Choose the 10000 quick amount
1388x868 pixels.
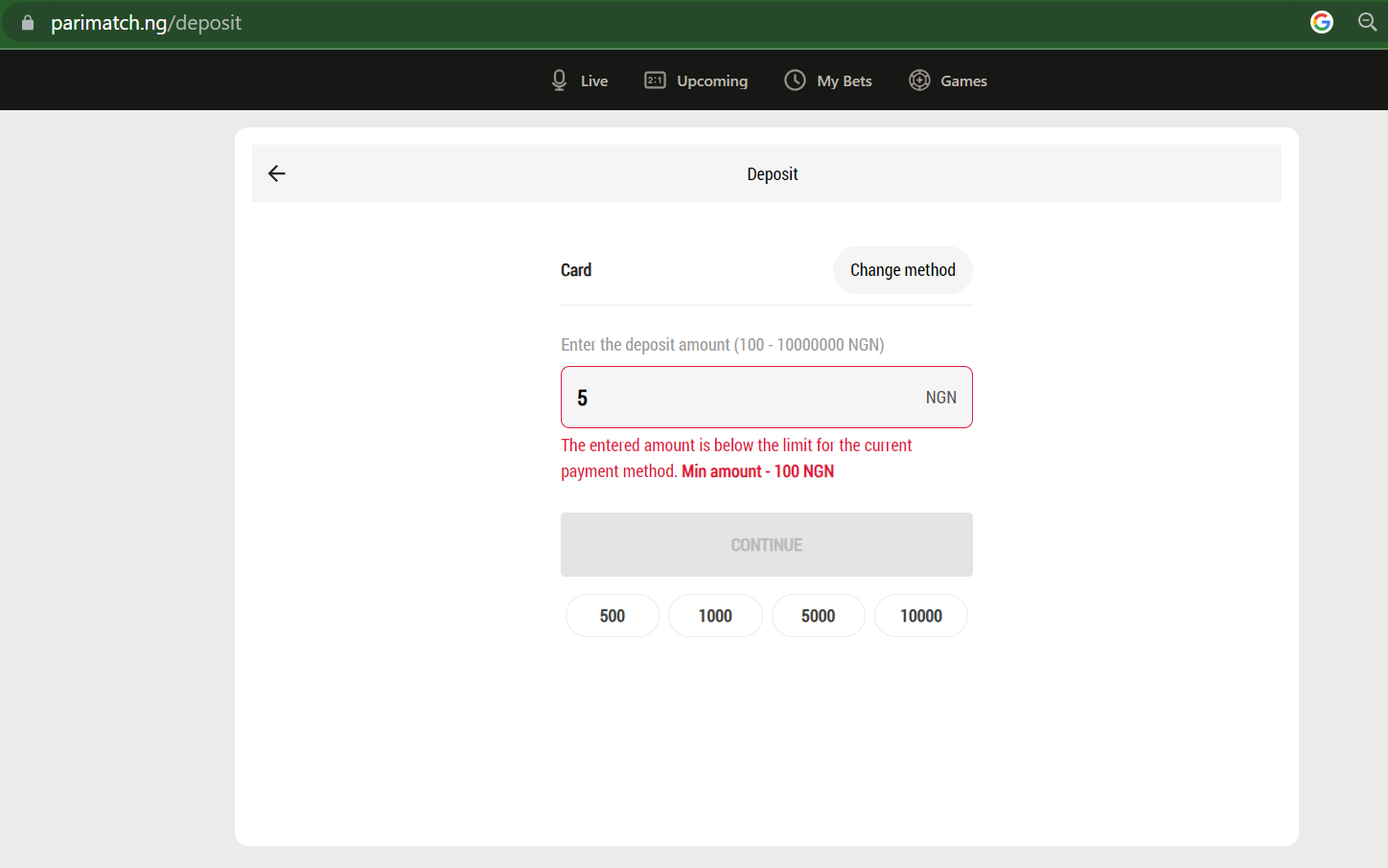click(x=921, y=616)
